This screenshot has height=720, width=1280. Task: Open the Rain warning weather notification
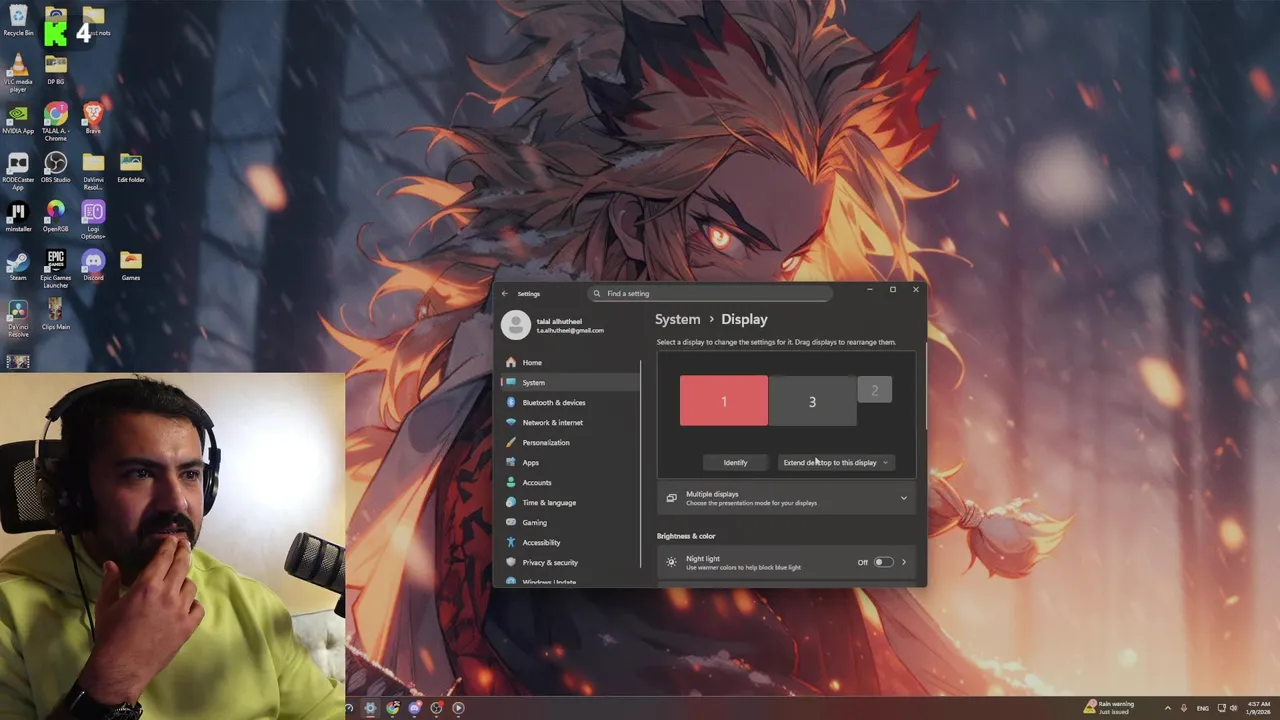click(1109, 707)
